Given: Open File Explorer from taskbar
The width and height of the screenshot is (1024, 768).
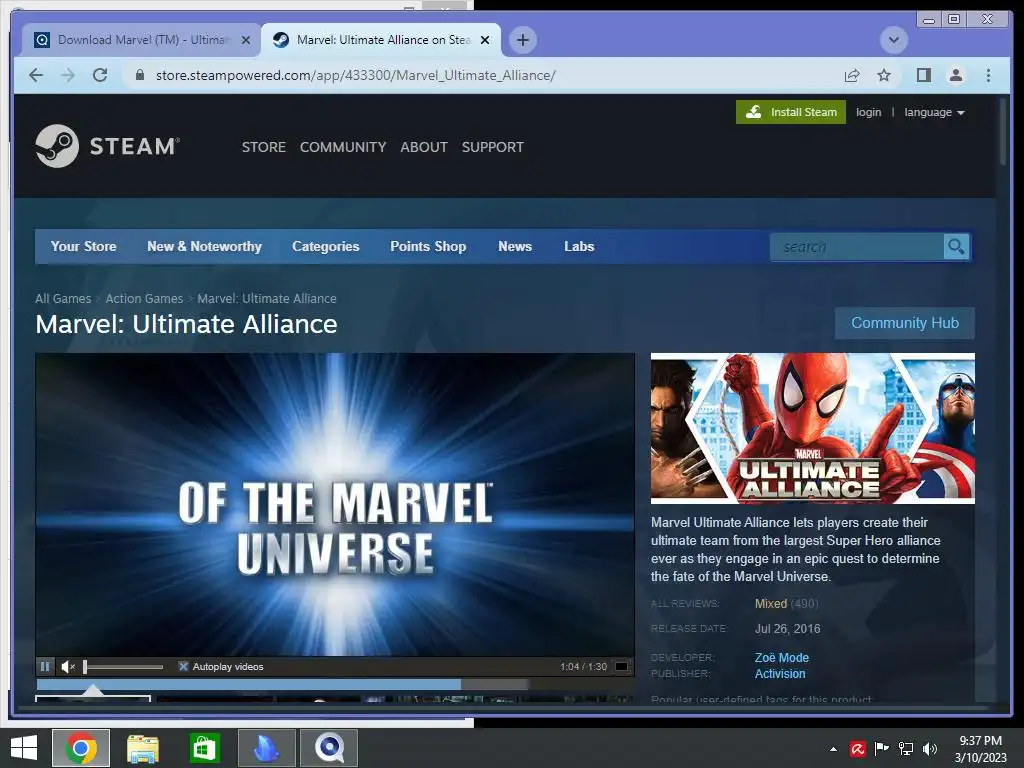Looking at the screenshot, I should 142,748.
